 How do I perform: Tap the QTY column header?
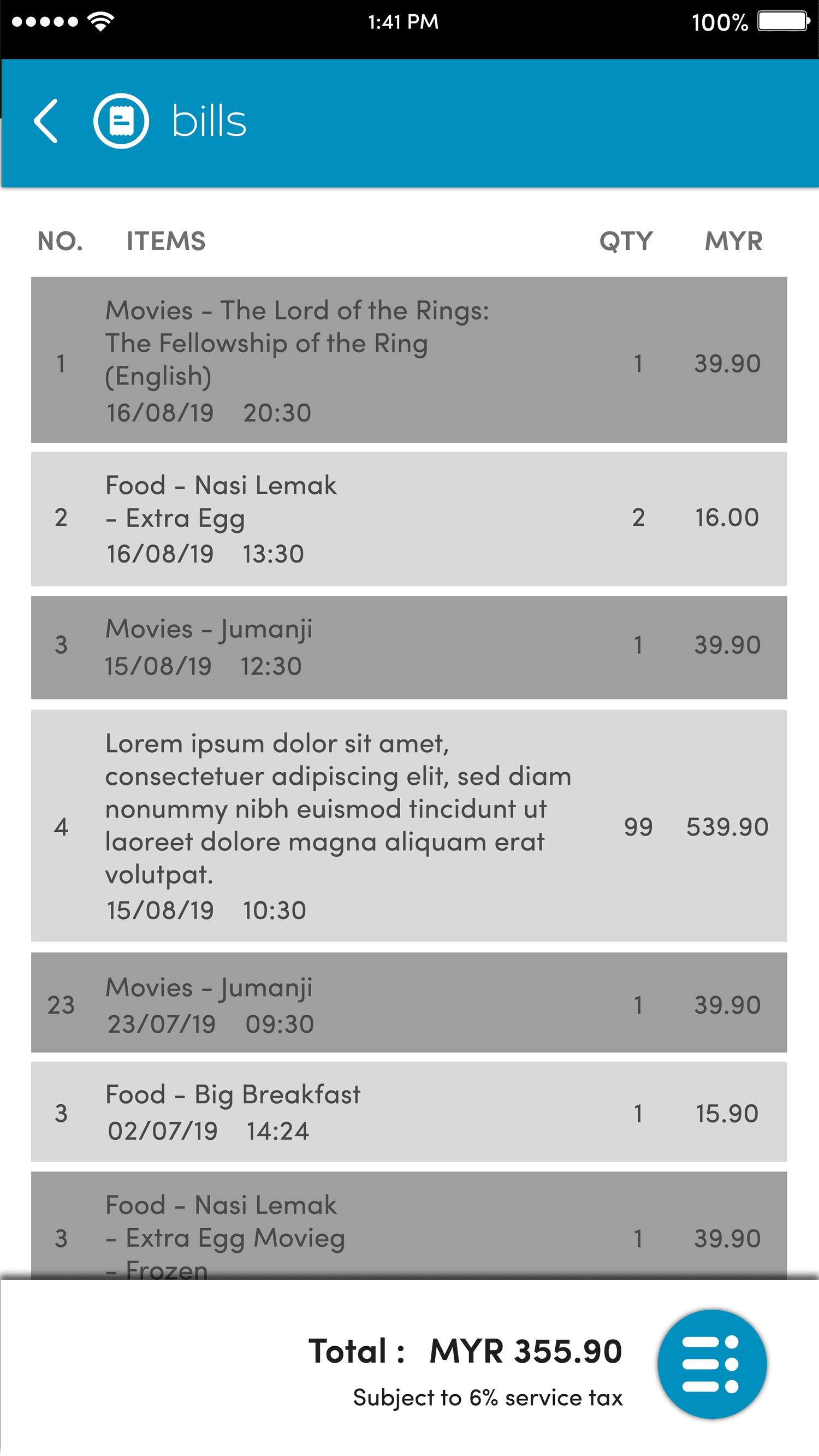(x=626, y=241)
